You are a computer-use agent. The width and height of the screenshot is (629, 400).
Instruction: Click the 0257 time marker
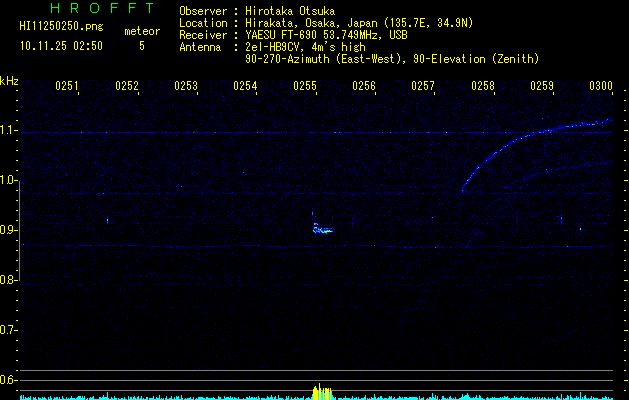423,86
